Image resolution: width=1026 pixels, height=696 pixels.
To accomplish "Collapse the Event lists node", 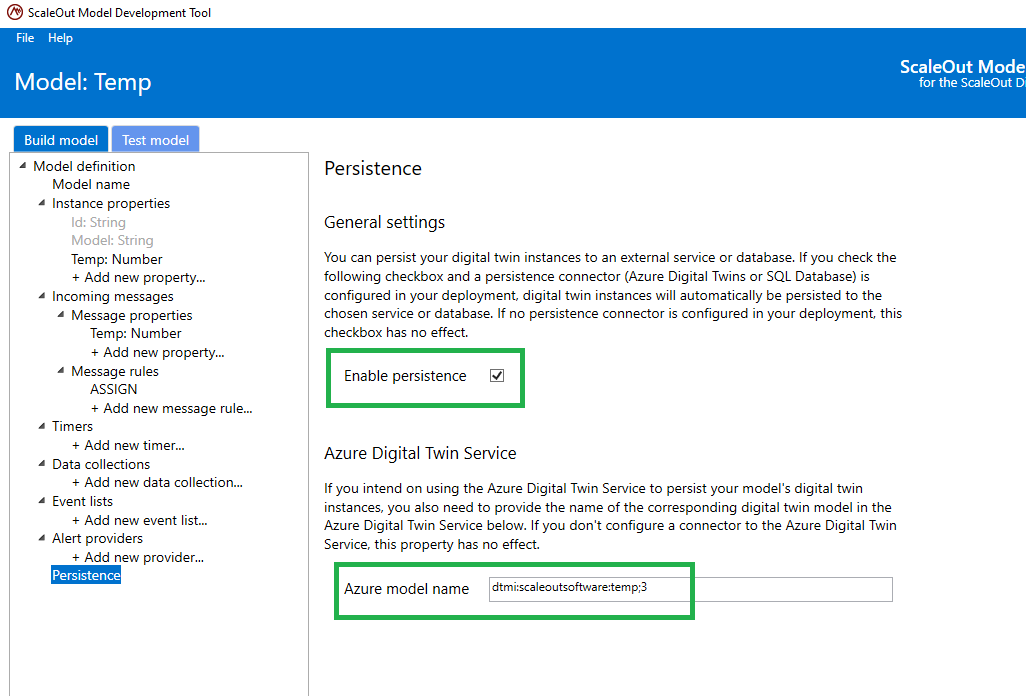I will 42,501.
